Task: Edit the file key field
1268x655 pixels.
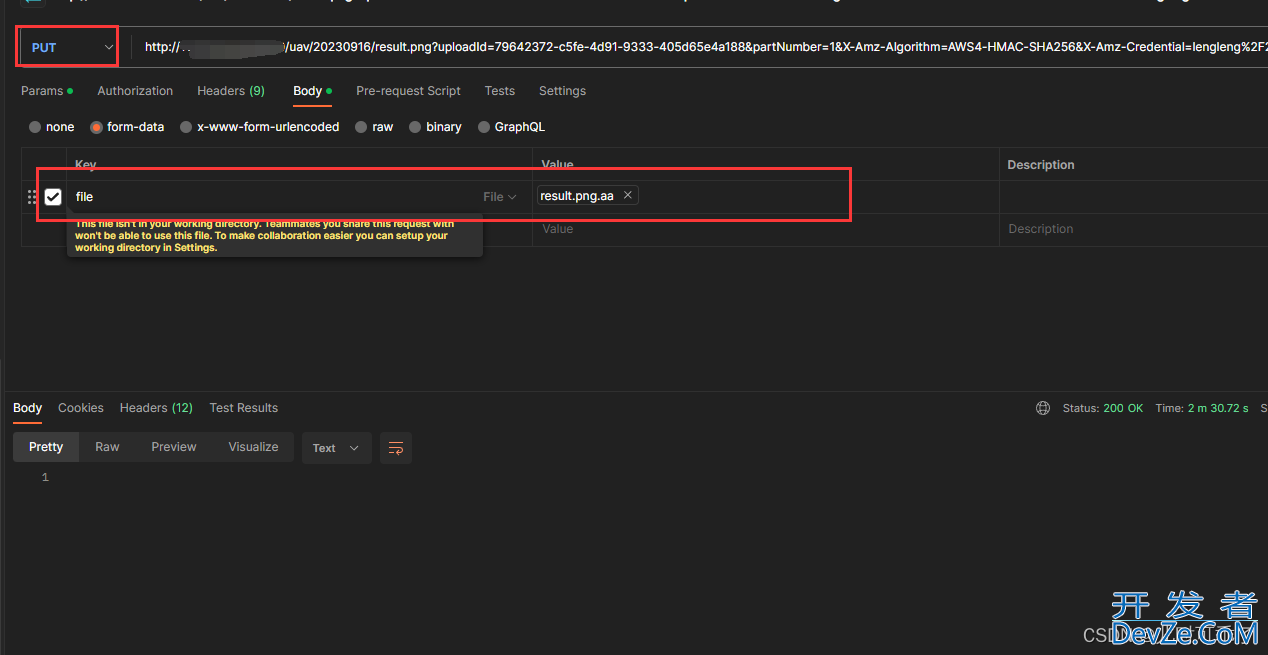Action: pos(270,197)
